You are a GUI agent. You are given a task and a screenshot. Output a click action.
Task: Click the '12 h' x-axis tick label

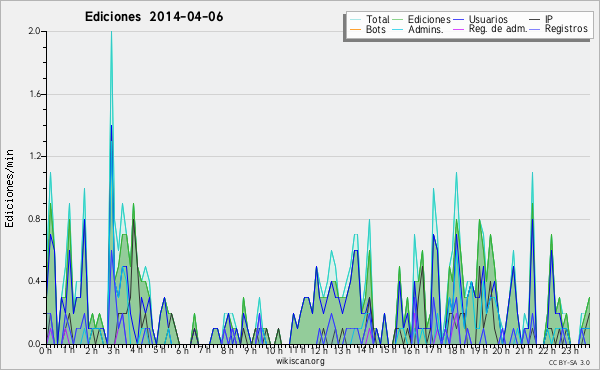[319, 350]
